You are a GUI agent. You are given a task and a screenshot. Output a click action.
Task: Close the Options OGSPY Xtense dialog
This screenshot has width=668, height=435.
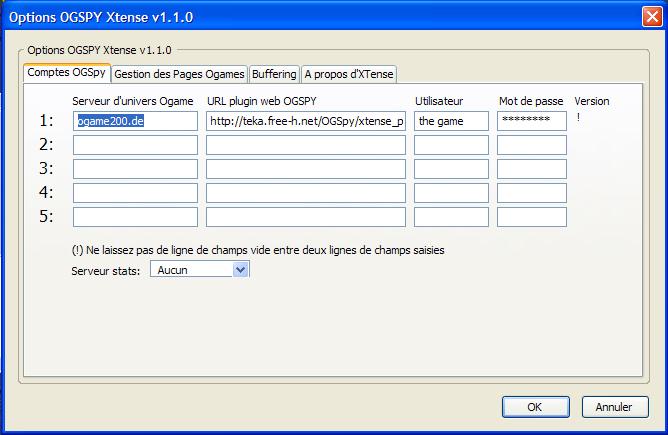click(x=652, y=17)
